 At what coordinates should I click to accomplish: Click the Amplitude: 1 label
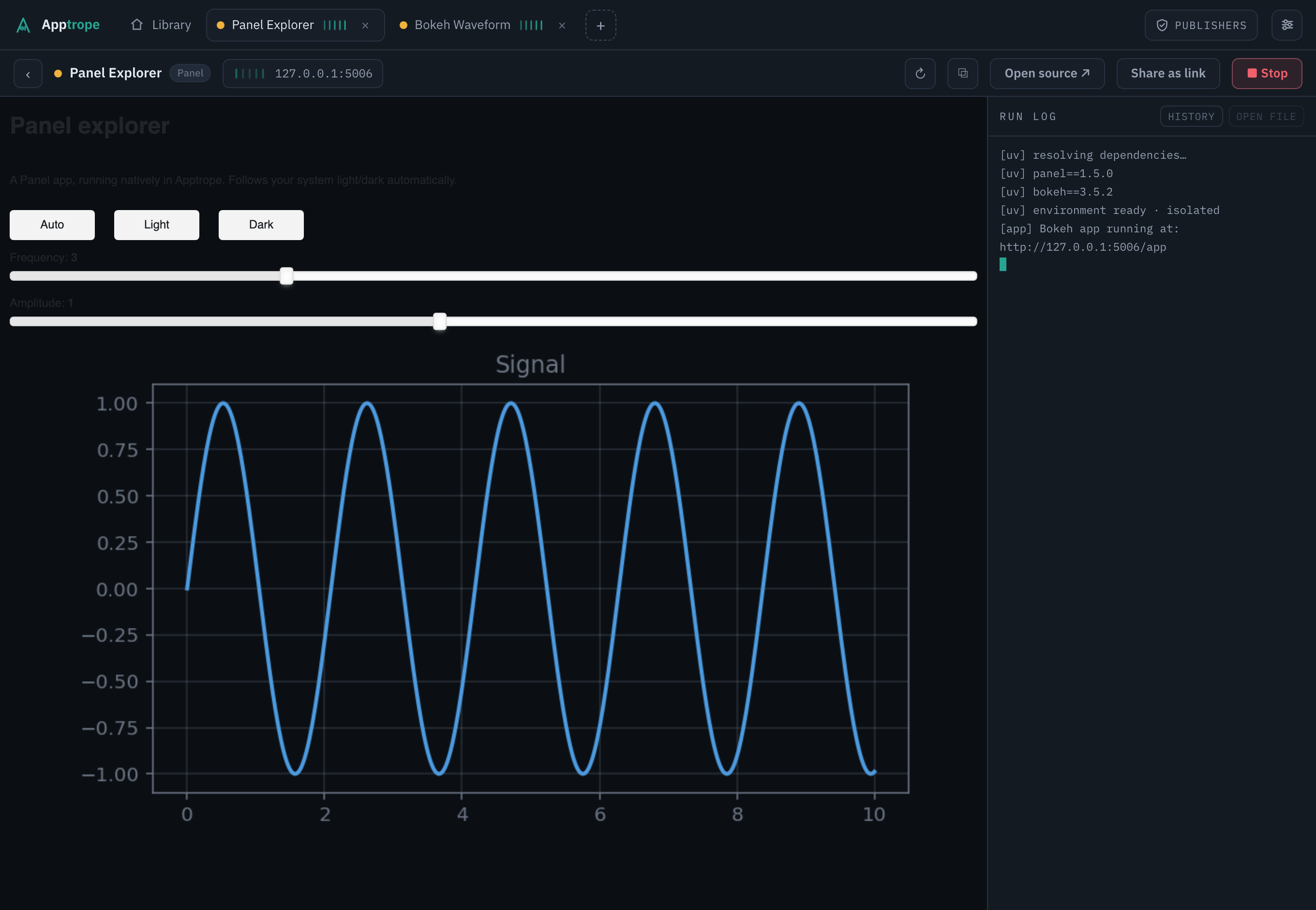[42, 303]
